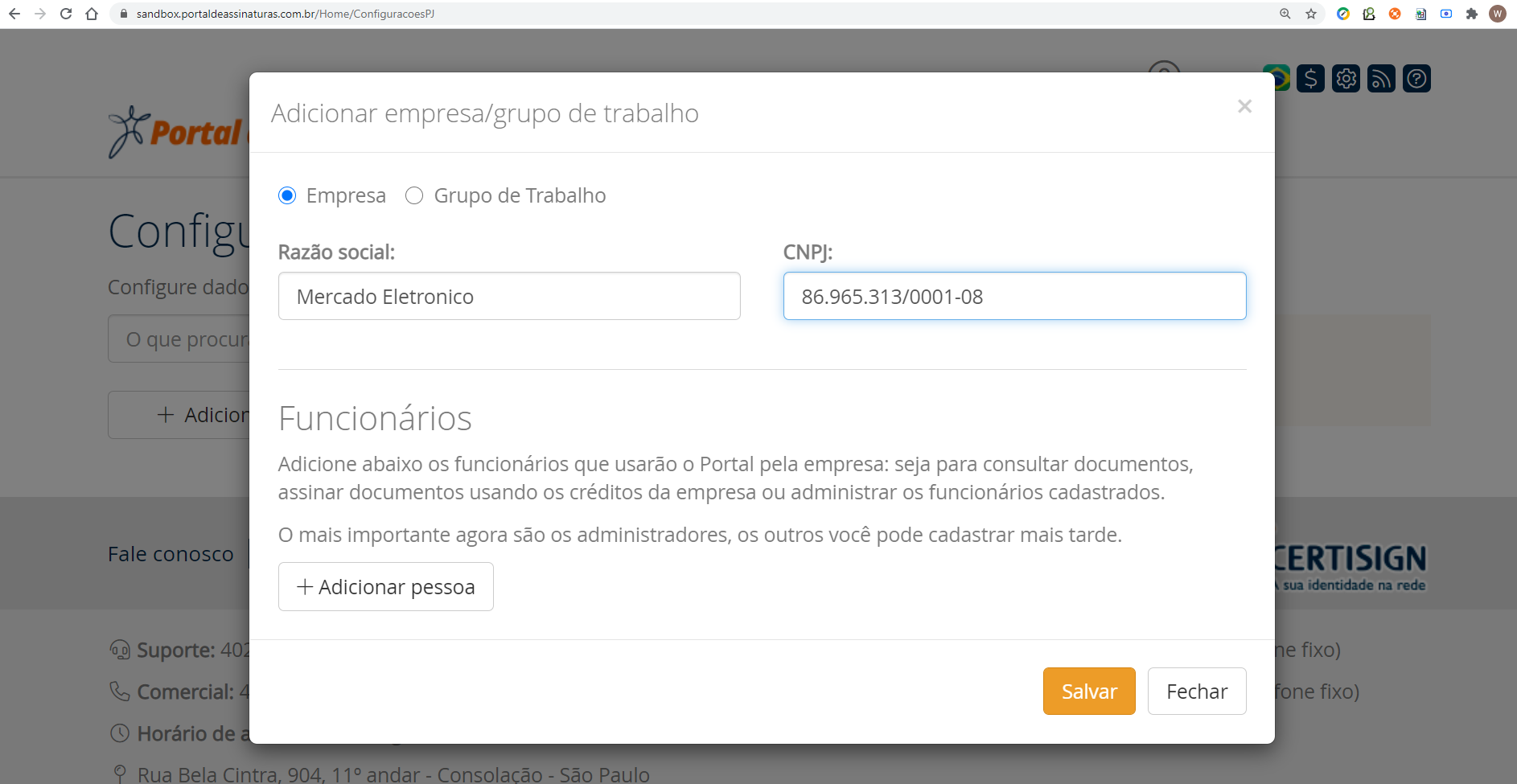The height and width of the screenshot is (784, 1517).
Task: Focus the Razão social input field
Action: click(x=509, y=296)
